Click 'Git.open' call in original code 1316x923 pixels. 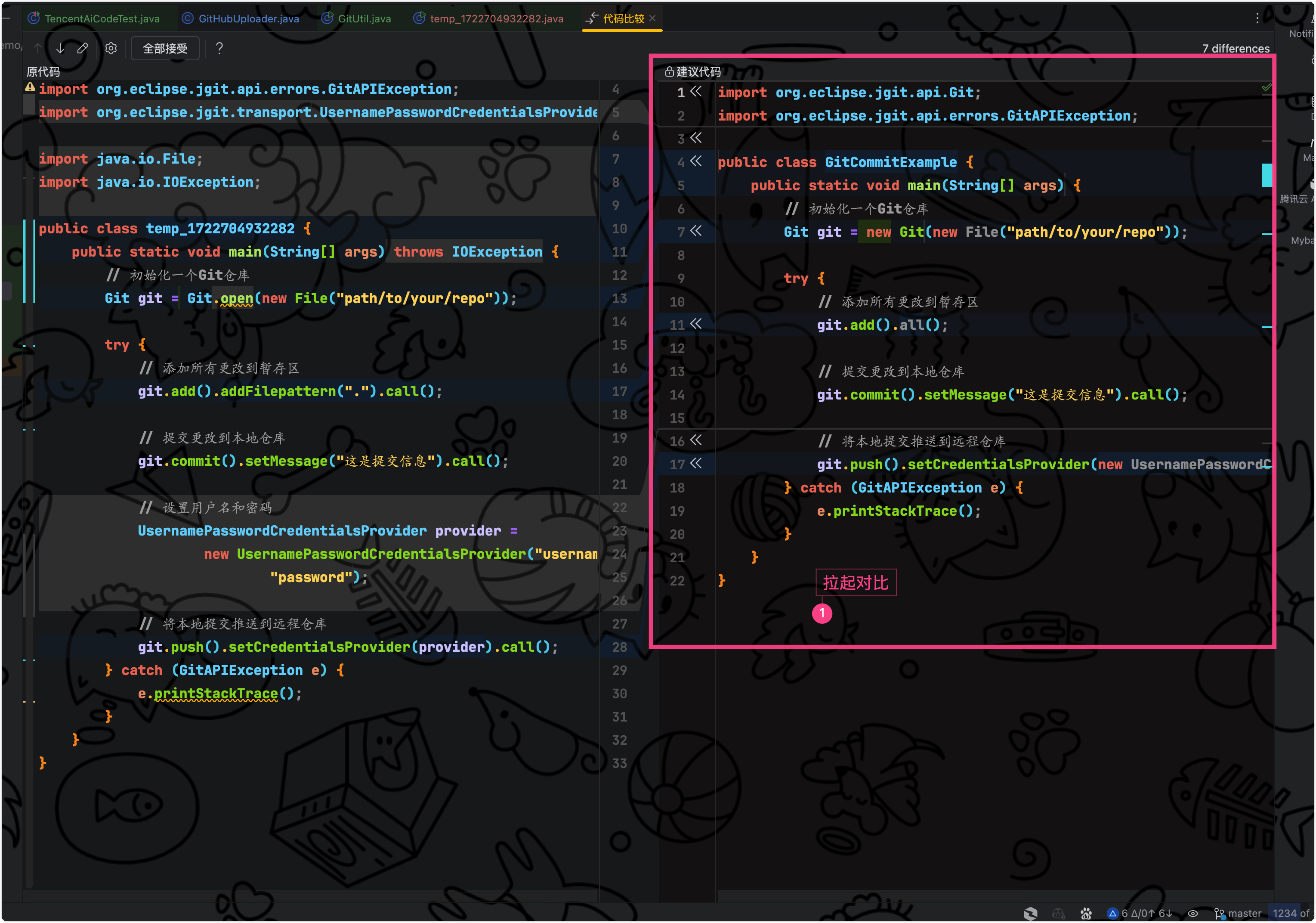coord(220,298)
